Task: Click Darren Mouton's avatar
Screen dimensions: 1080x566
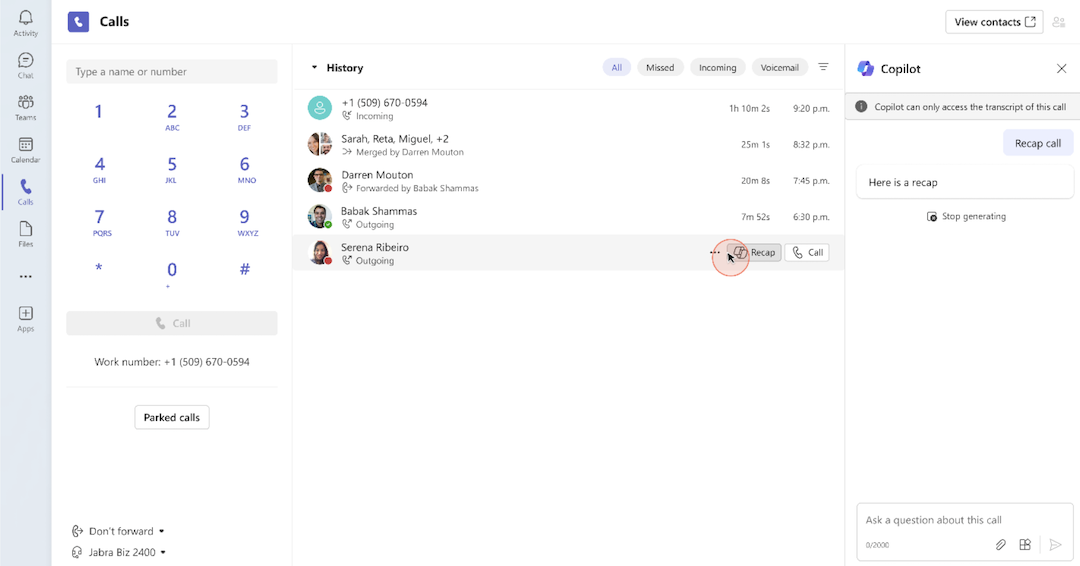Action: click(x=320, y=180)
